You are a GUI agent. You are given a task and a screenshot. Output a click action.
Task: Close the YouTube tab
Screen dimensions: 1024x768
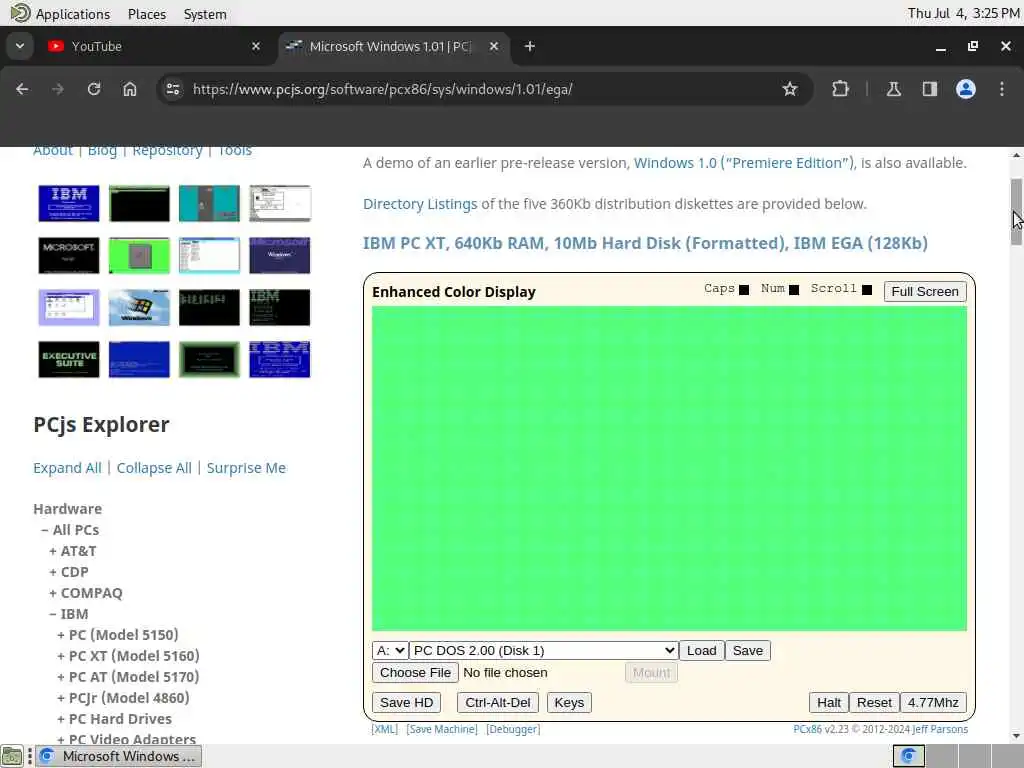[256, 46]
